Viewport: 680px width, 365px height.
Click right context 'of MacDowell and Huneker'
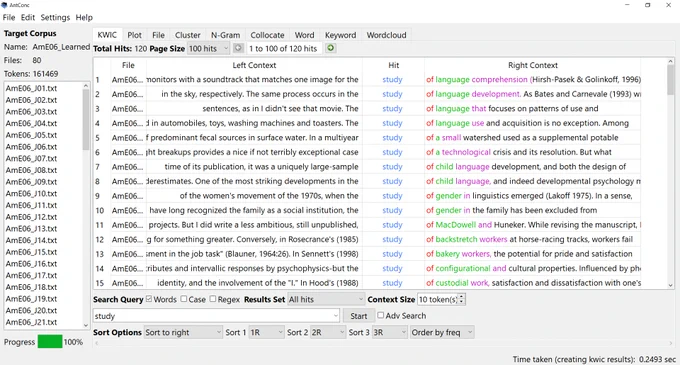[x=475, y=225]
